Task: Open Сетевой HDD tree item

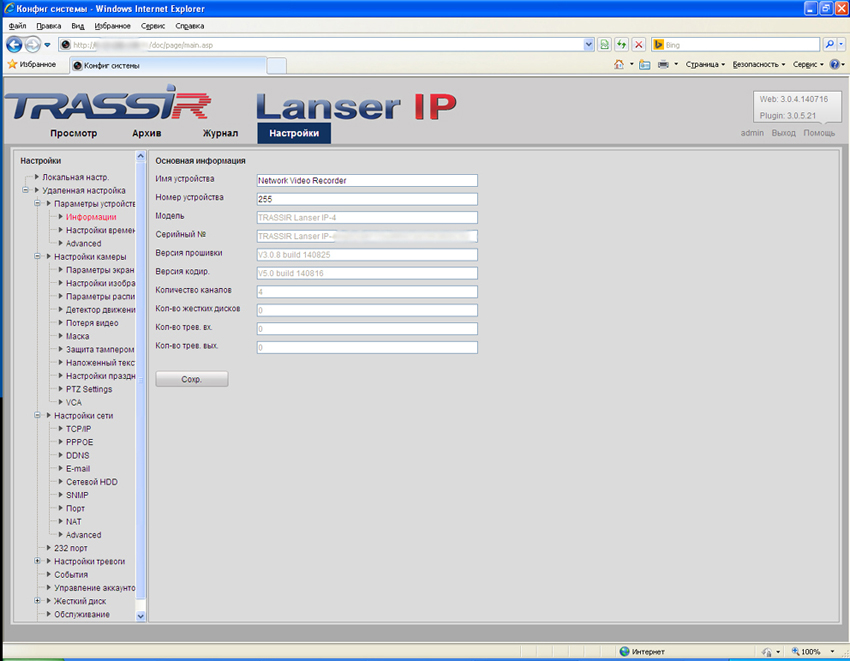Action: point(92,482)
